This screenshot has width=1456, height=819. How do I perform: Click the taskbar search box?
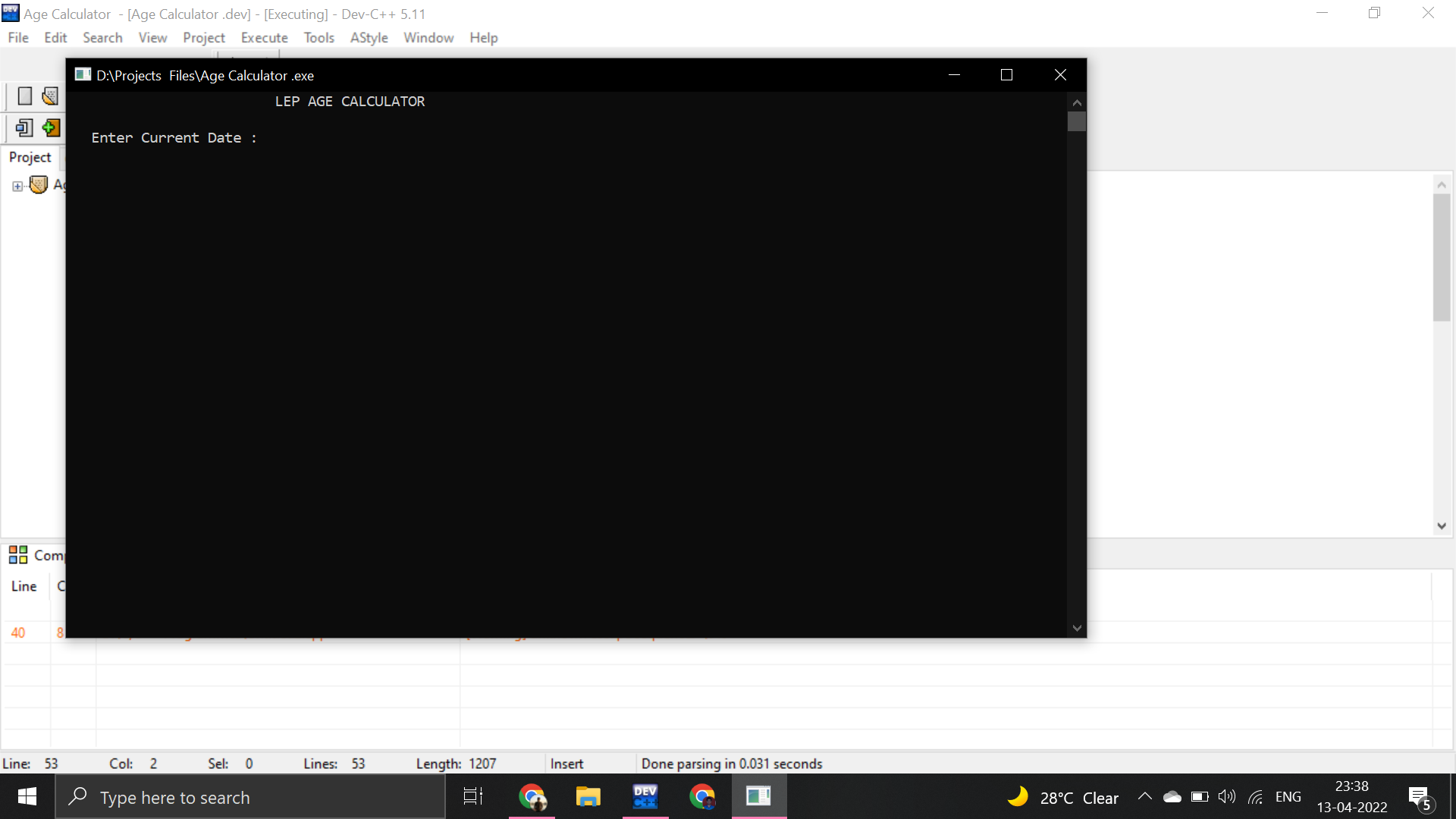(250, 797)
